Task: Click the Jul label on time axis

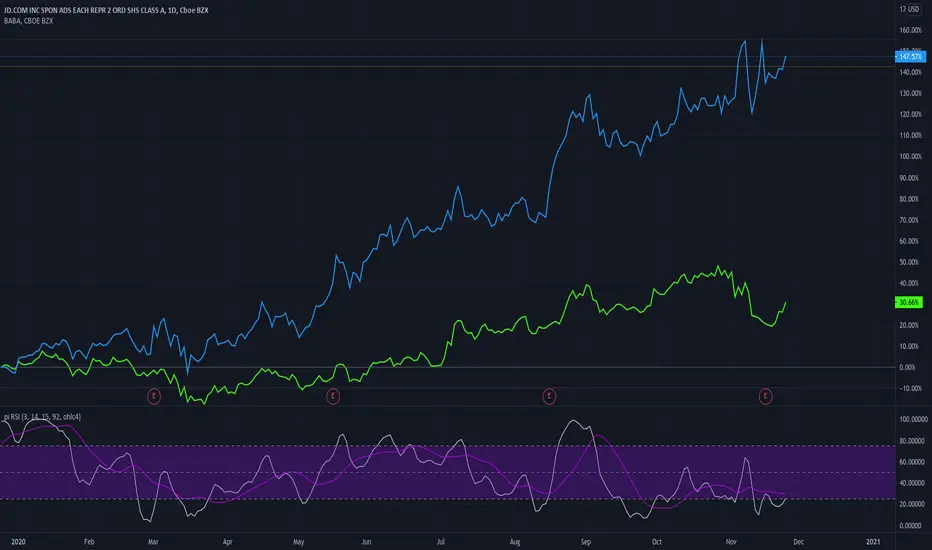Action: [x=440, y=542]
